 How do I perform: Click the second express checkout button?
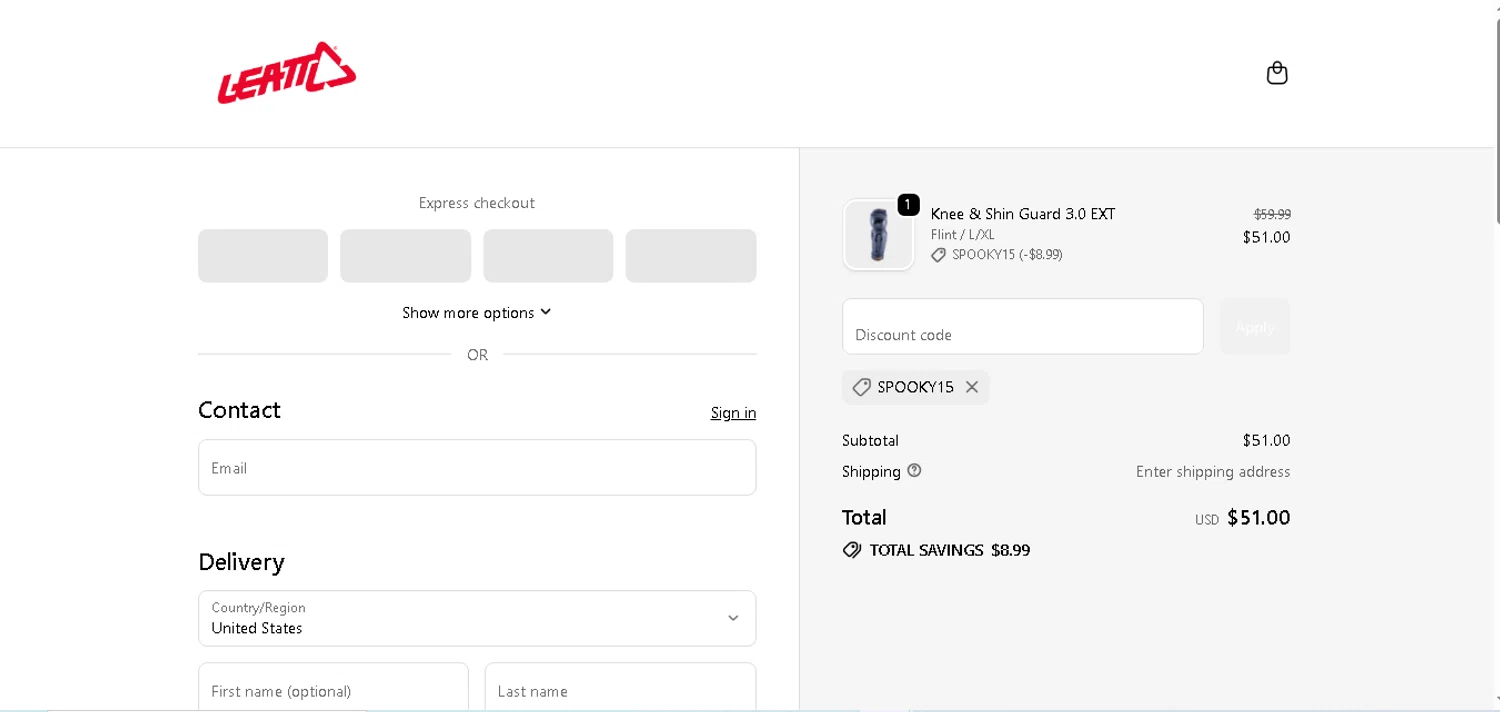405,256
